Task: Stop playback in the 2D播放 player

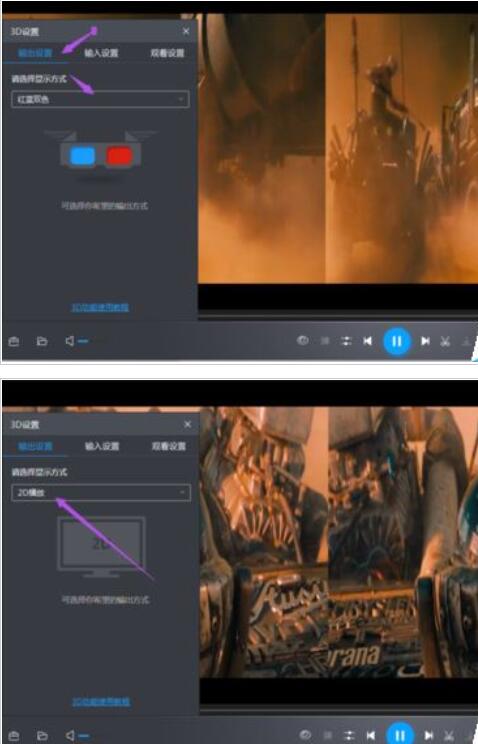Action: tap(328, 735)
